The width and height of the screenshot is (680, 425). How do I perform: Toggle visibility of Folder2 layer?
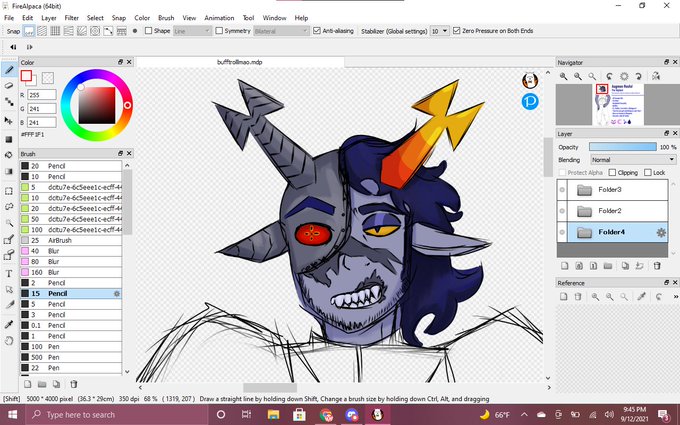562,211
